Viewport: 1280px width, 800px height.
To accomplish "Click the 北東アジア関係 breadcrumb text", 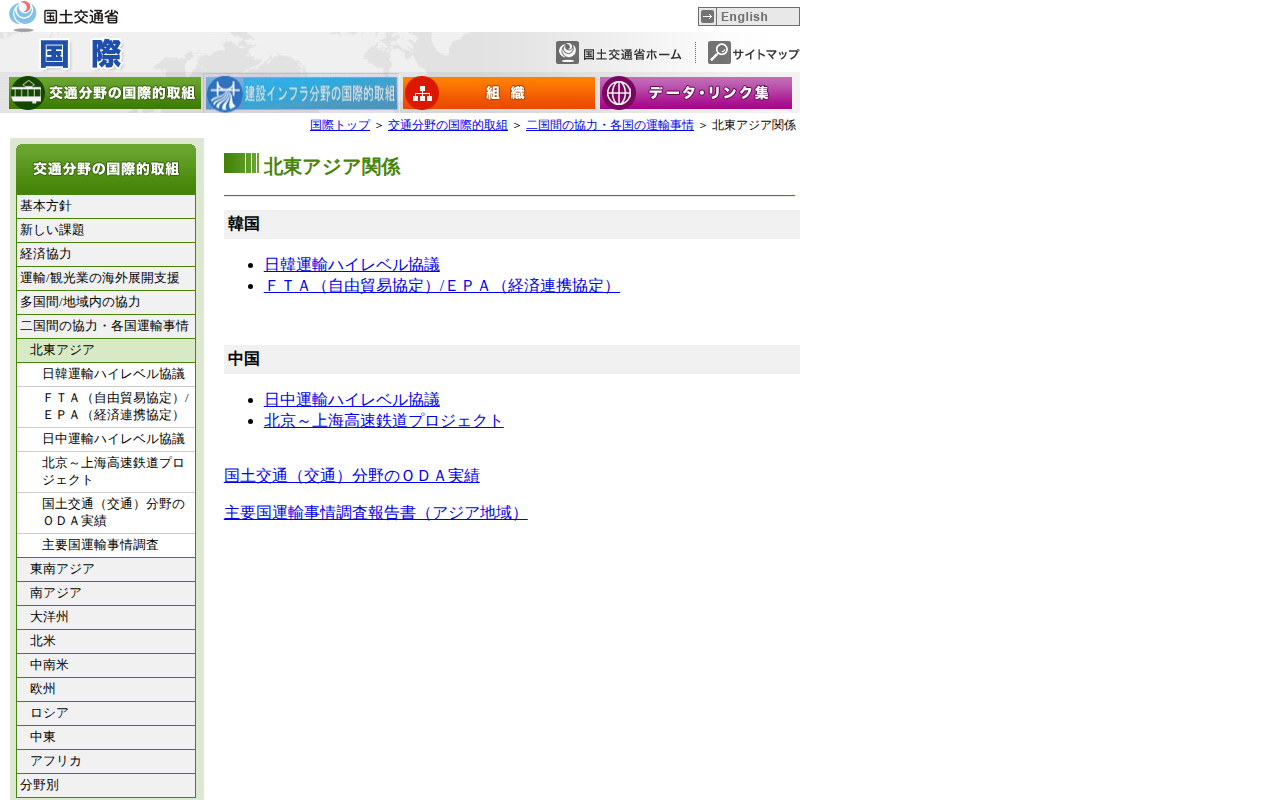I will pos(754,125).
